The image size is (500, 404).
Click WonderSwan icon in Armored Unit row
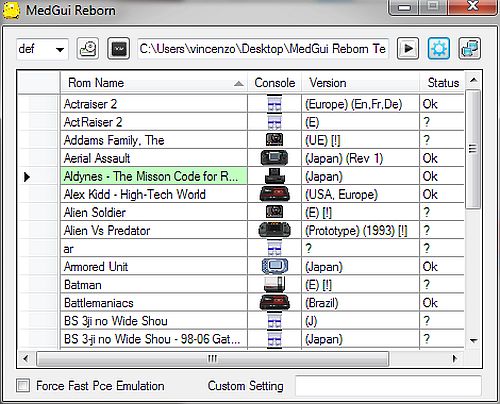[274, 266]
